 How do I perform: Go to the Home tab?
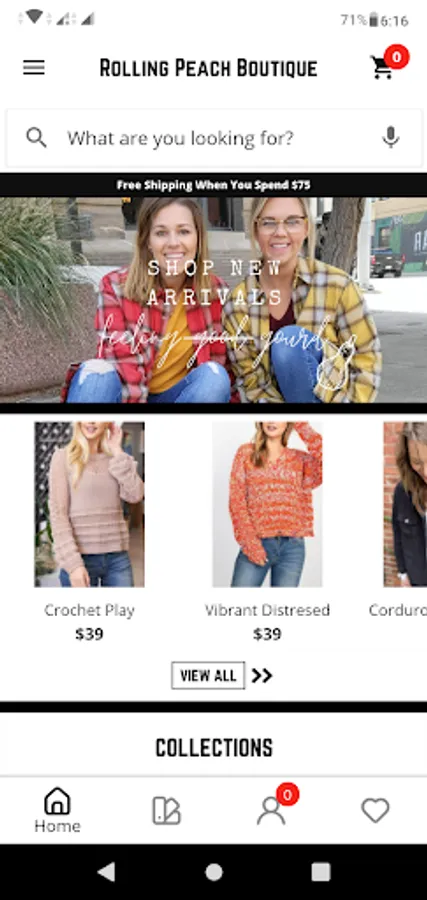(57, 810)
